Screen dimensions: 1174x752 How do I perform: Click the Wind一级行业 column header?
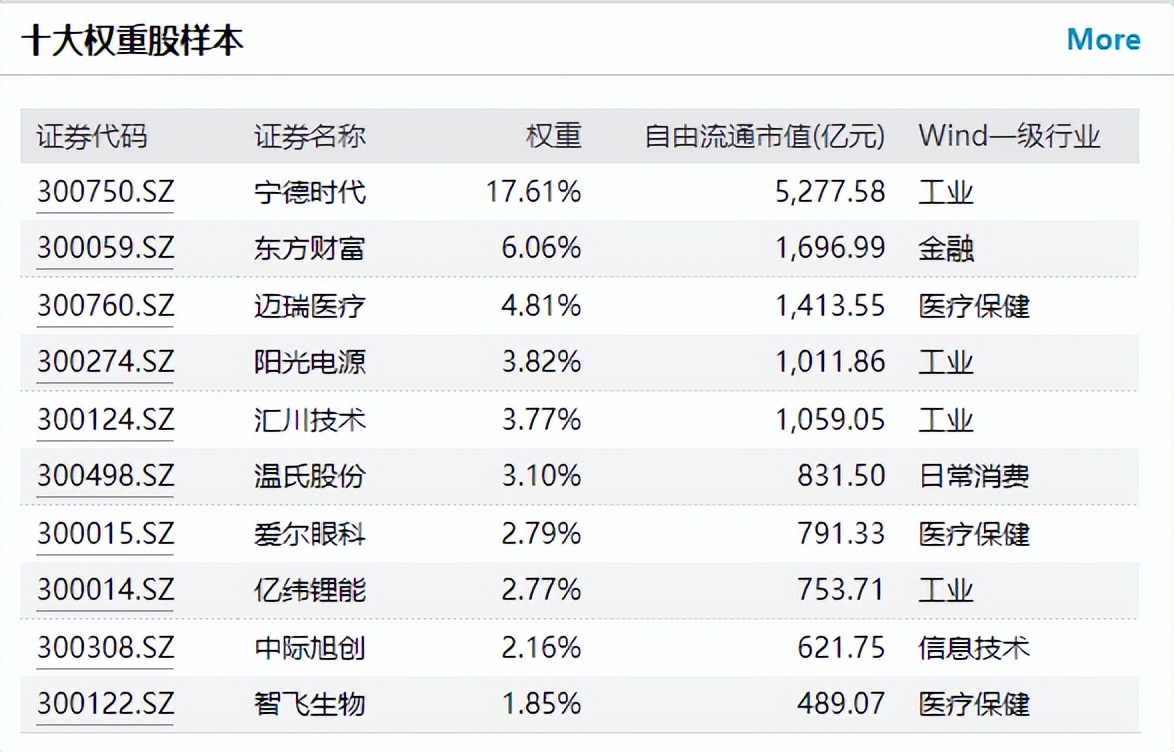point(1009,136)
